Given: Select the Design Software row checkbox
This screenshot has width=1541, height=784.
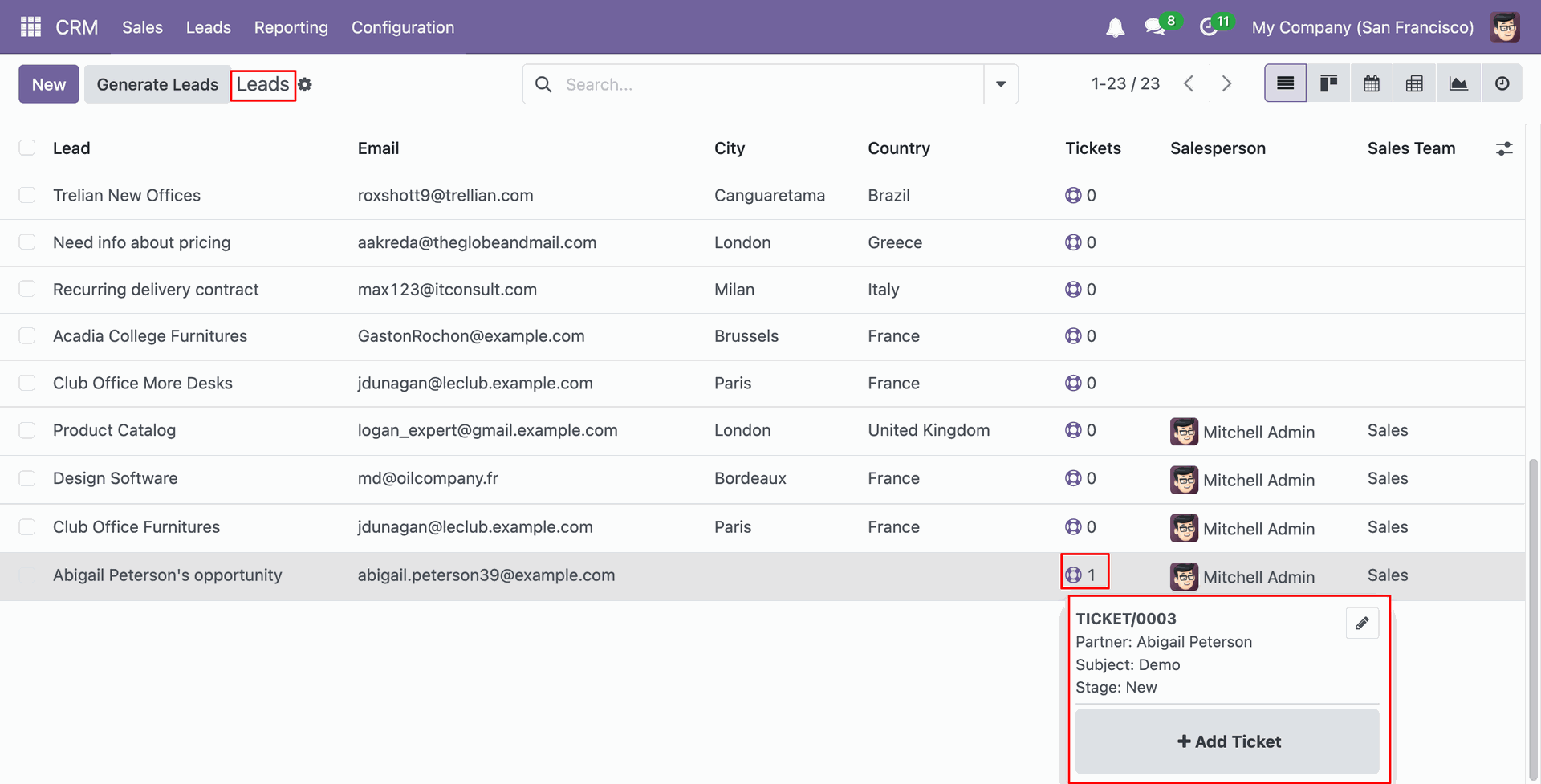Looking at the screenshot, I should point(27,478).
